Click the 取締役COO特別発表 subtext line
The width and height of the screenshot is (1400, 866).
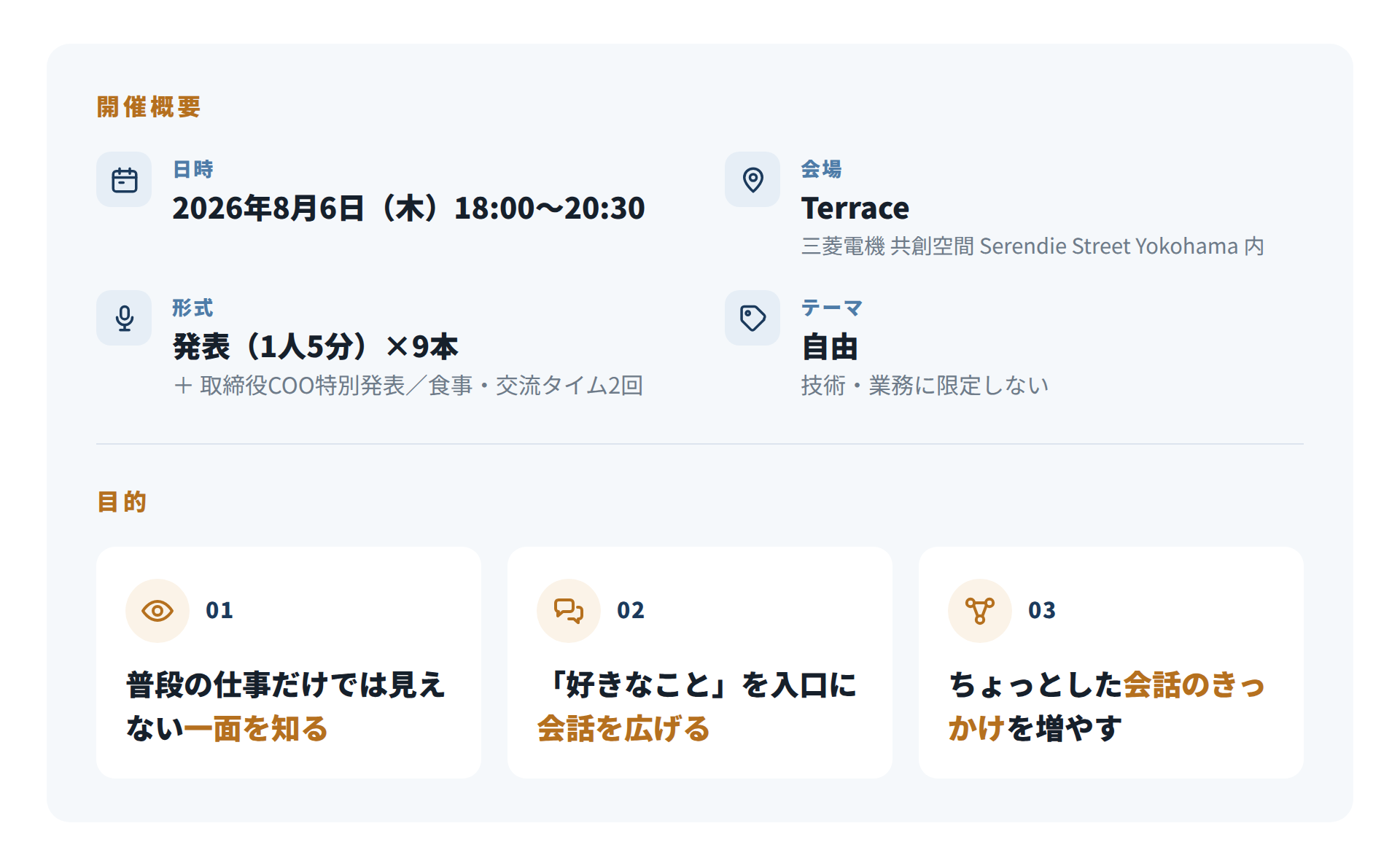pos(408,386)
